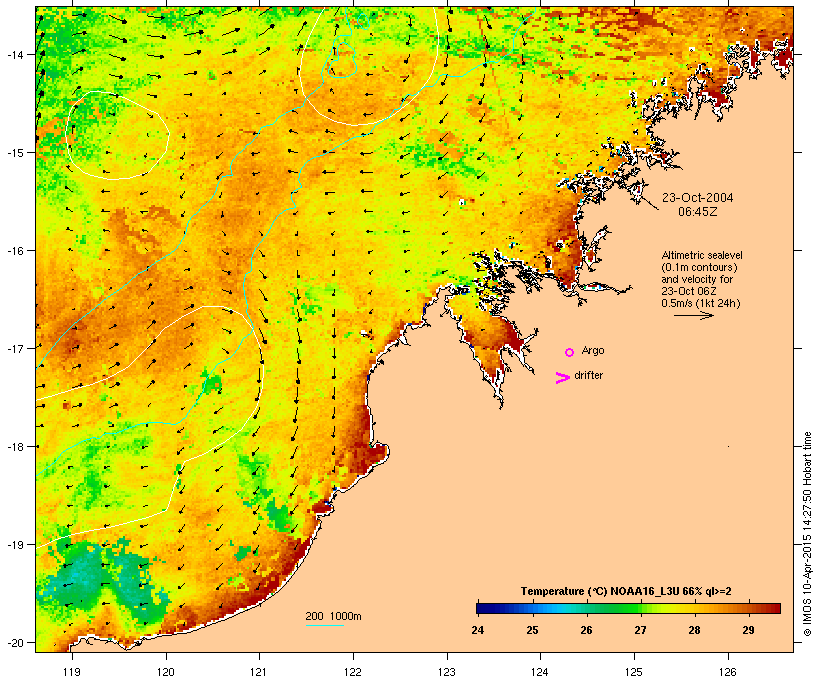The width and height of the screenshot is (820, 680).
Task: Click the longitude label 123
Action: [447, 672]
